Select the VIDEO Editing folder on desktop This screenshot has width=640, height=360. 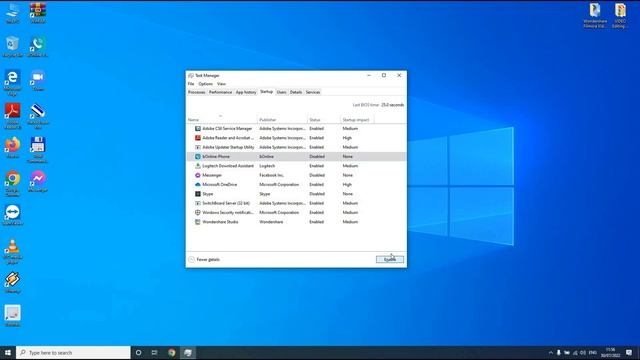[620, 16]
